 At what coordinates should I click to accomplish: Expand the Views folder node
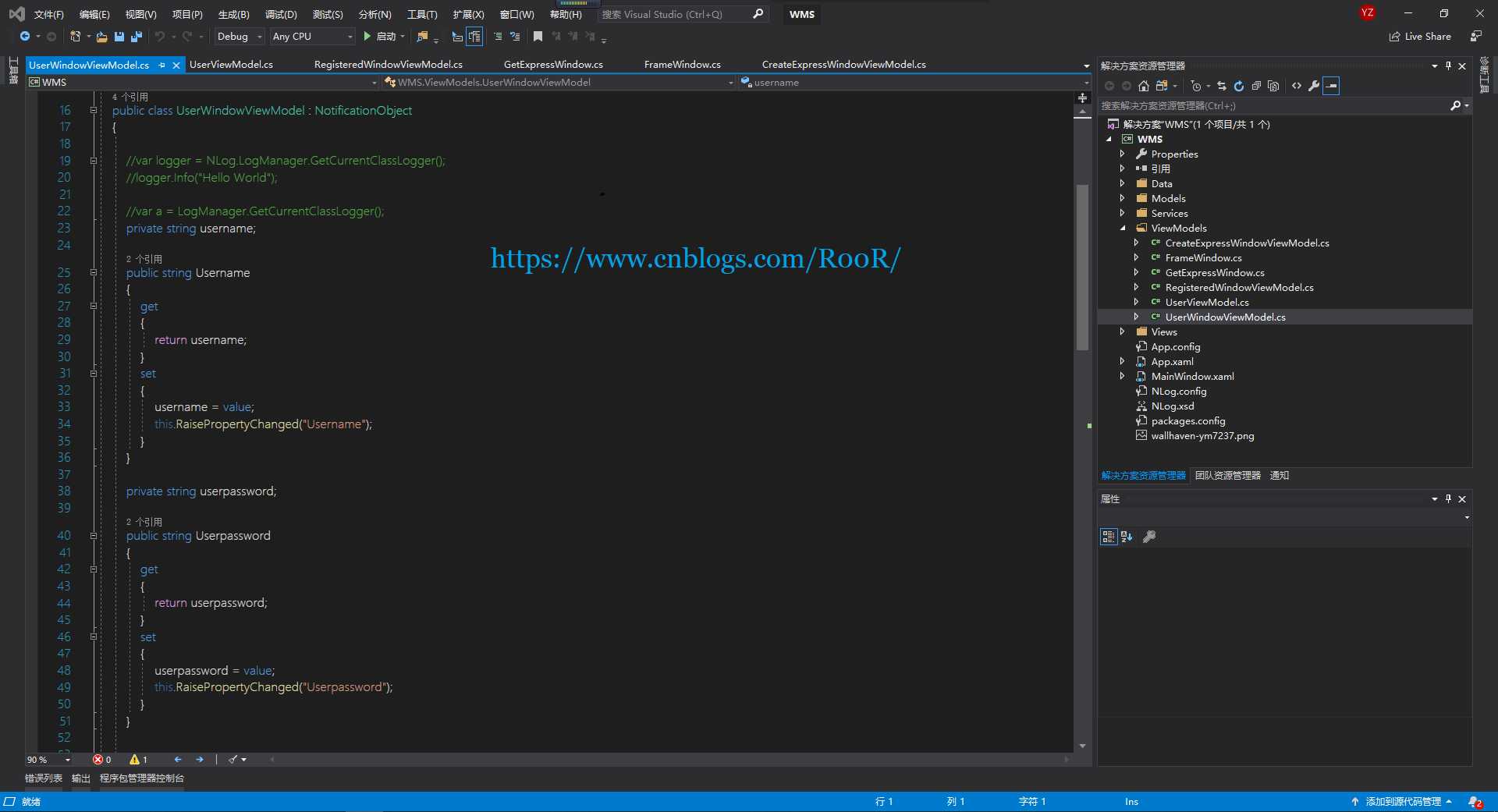tap(1122, 332)
